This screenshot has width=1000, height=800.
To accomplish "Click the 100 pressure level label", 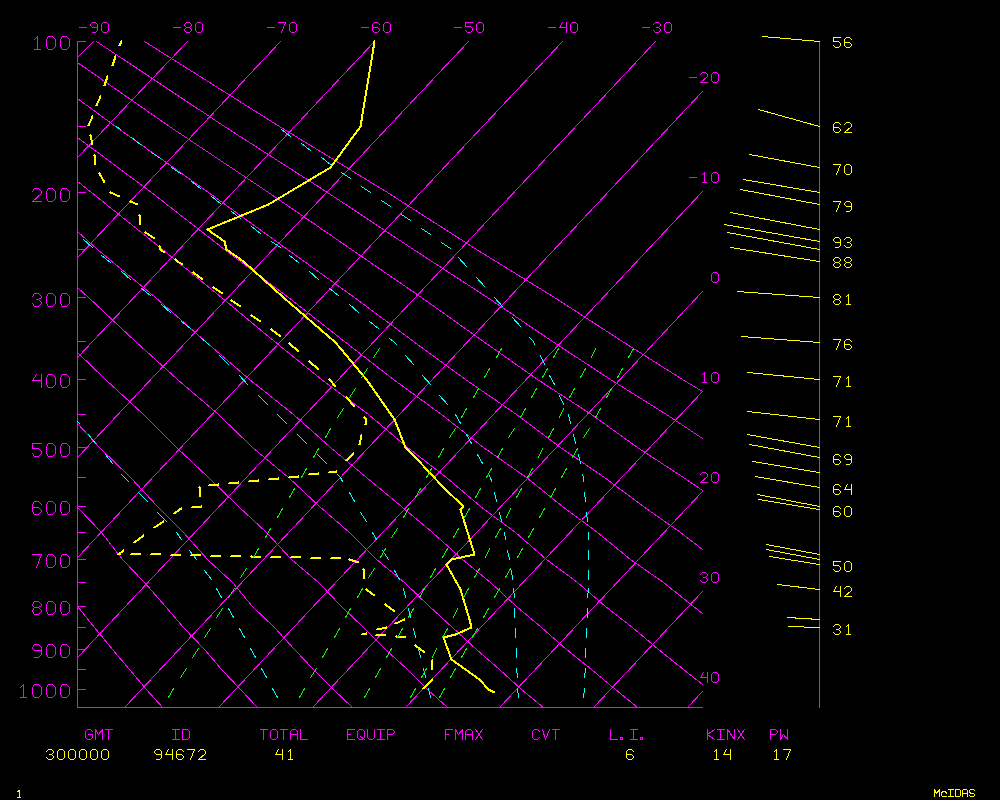I will (x=51, y=43).
